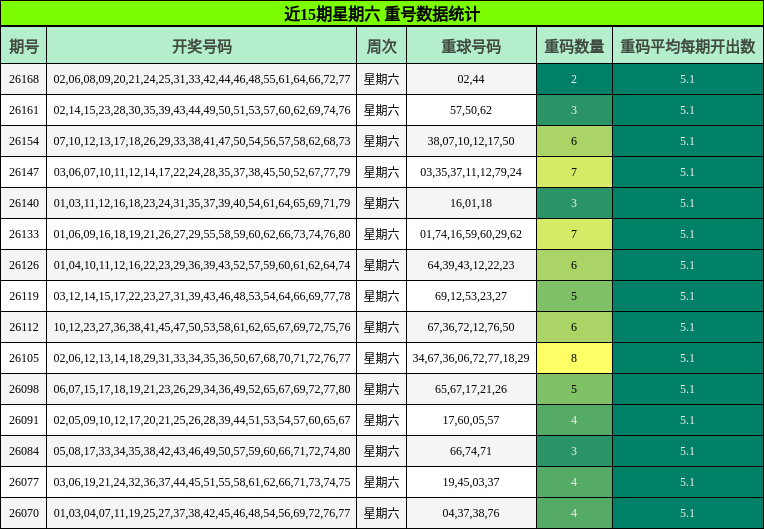The image size is (764, 529).
Task: Select issue number 26147
Action: [24, 172]
